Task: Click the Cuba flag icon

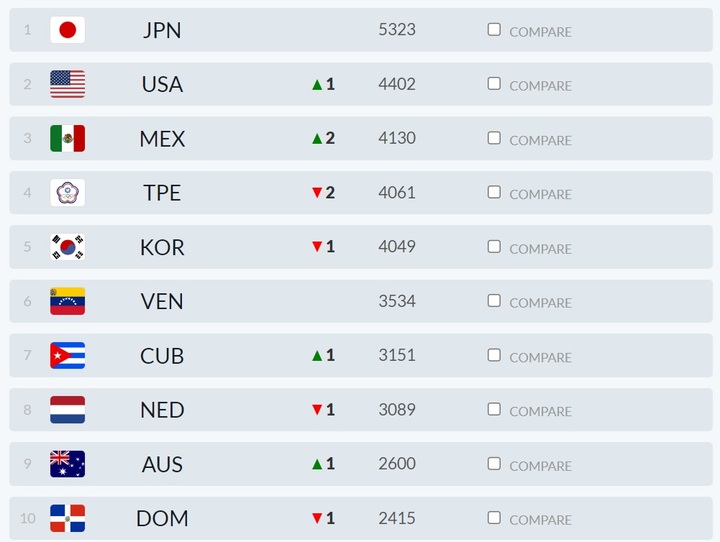Action: 67,355
